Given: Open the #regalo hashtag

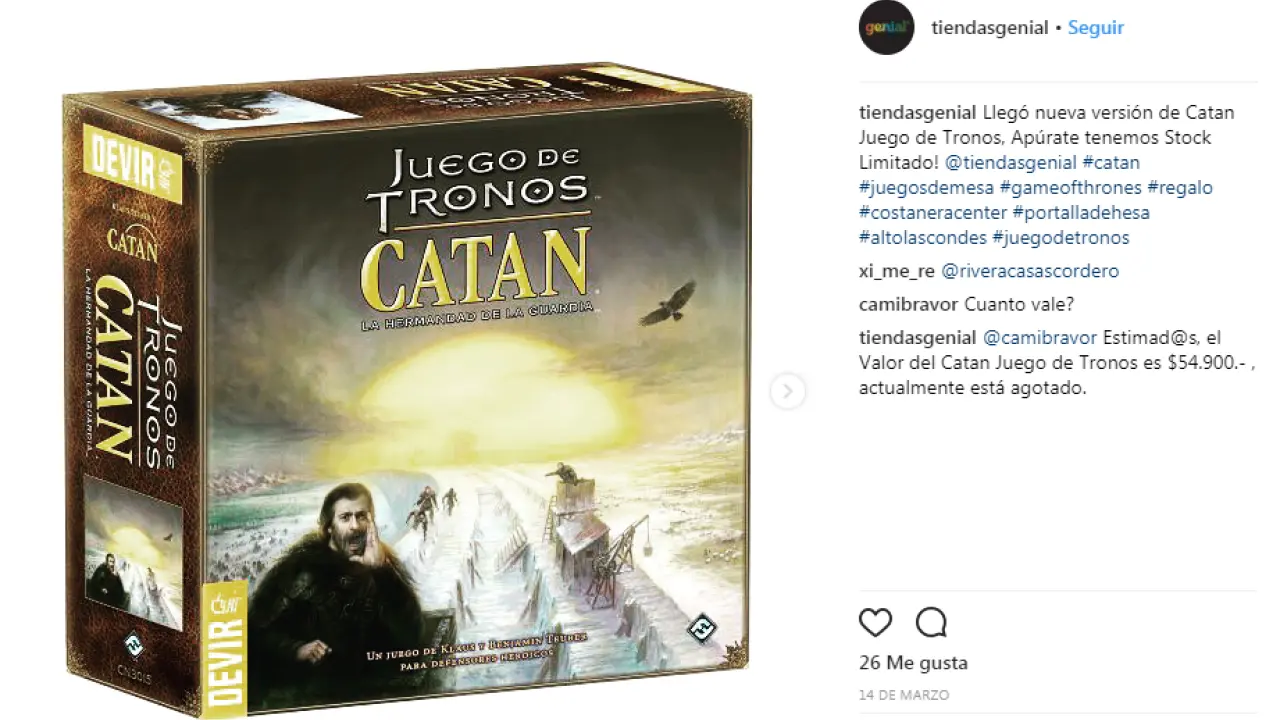Looking at the screenshot, I should pos(1180,187).
